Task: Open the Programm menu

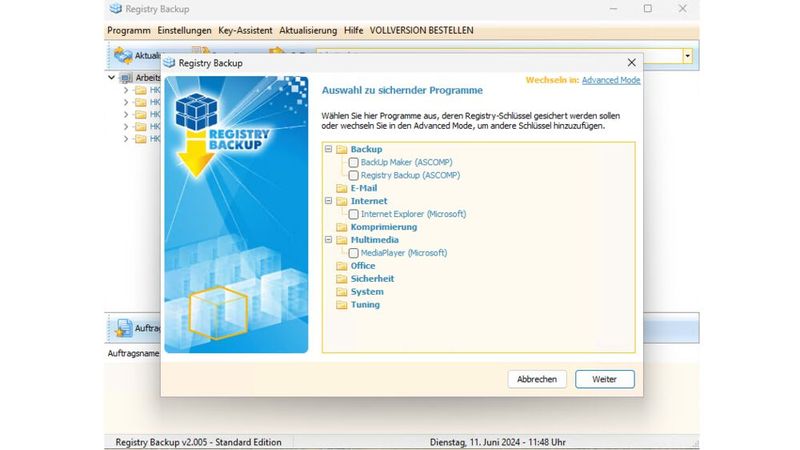Action: 129,31
